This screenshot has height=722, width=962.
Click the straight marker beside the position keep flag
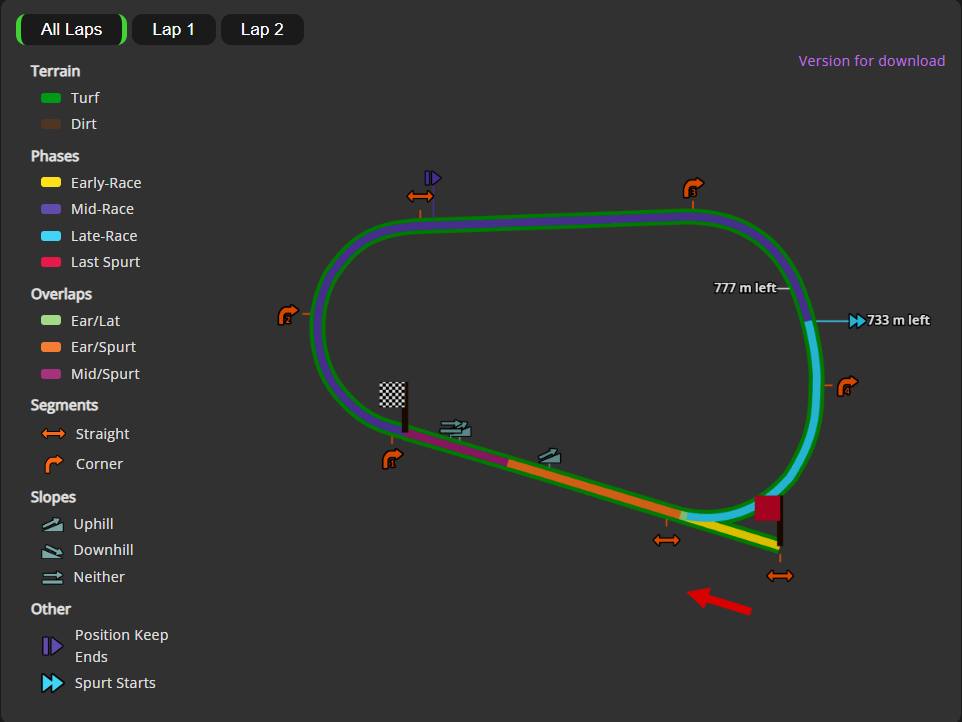(420, 196)
